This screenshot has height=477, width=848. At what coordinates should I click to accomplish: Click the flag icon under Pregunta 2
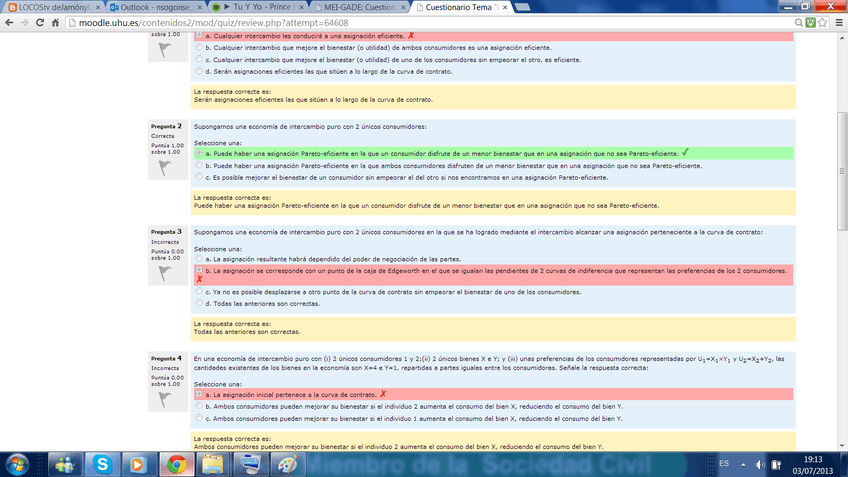click(159, 168)
